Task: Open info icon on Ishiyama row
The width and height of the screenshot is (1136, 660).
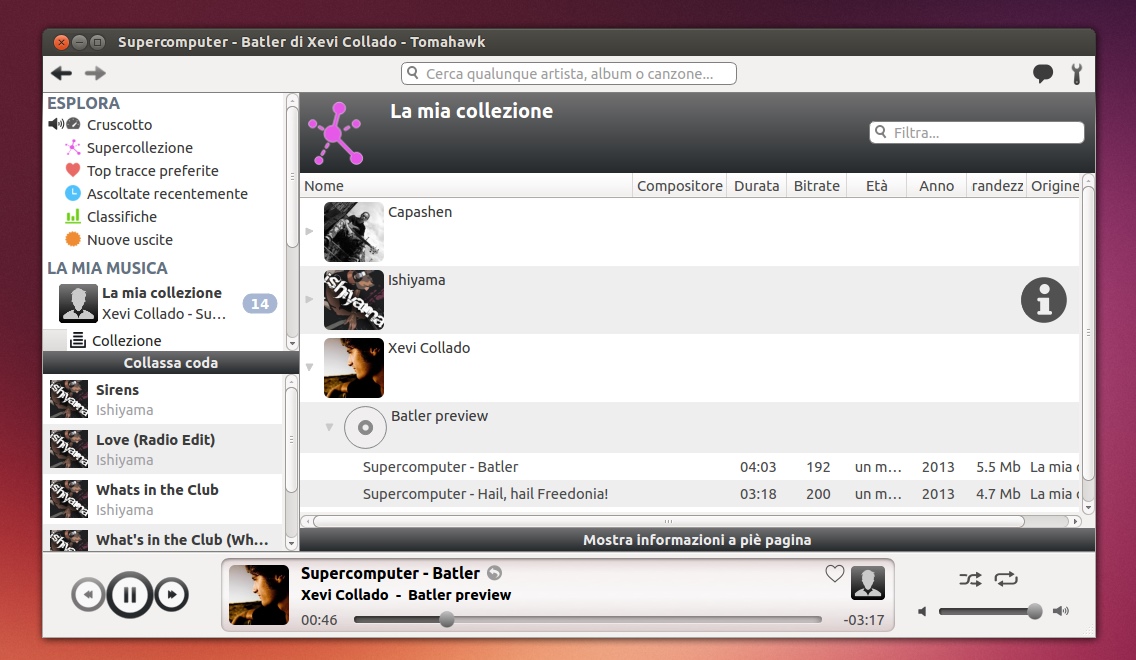Action: 1043,300
